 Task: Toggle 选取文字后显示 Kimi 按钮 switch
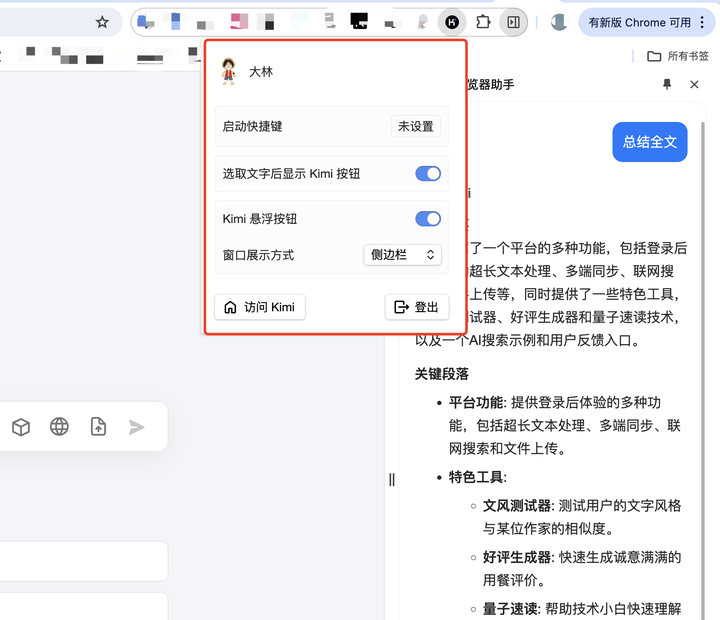pyautogui.click(x=428, y=174)
